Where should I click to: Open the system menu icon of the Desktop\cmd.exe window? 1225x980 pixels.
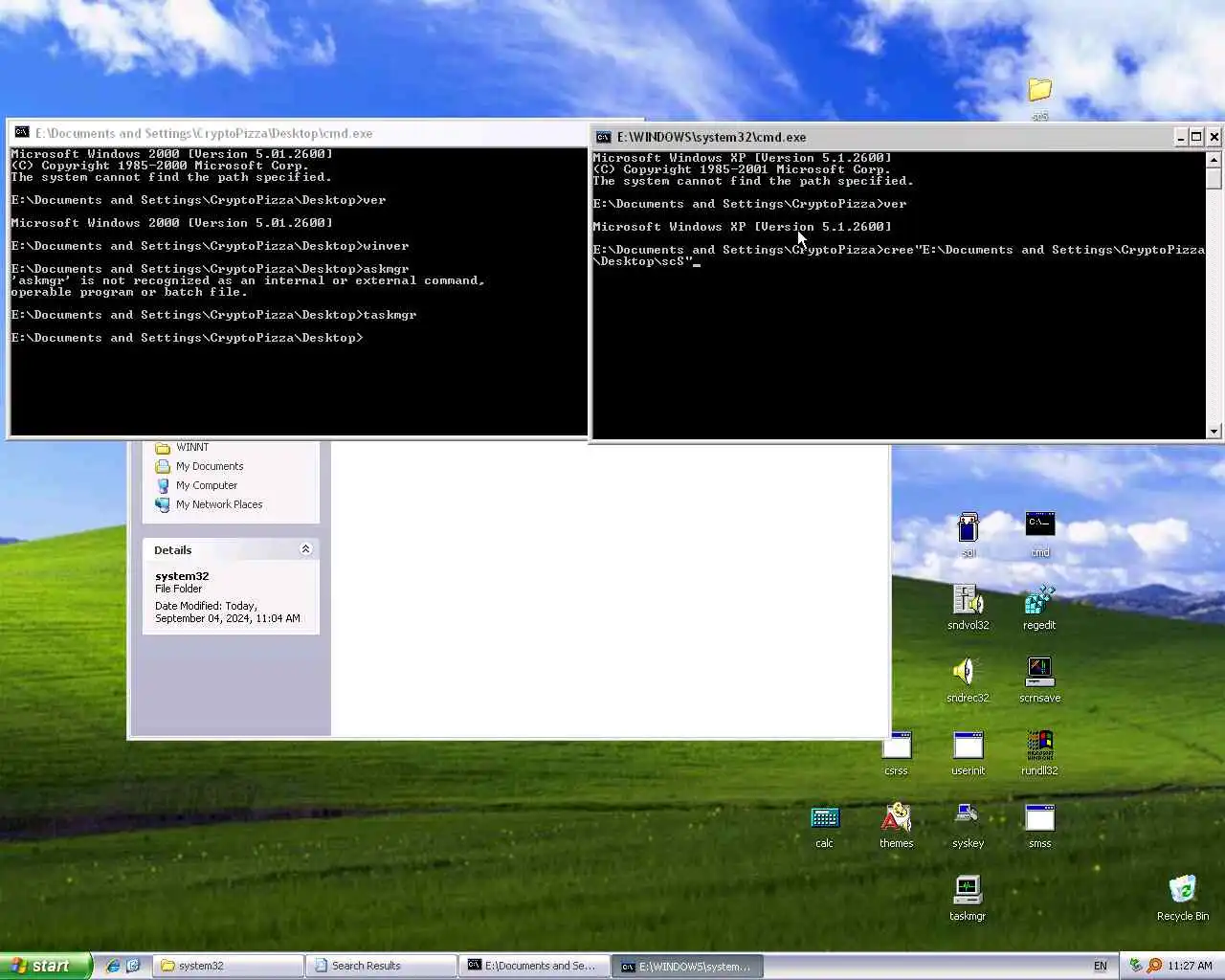[x=21, y=133]
